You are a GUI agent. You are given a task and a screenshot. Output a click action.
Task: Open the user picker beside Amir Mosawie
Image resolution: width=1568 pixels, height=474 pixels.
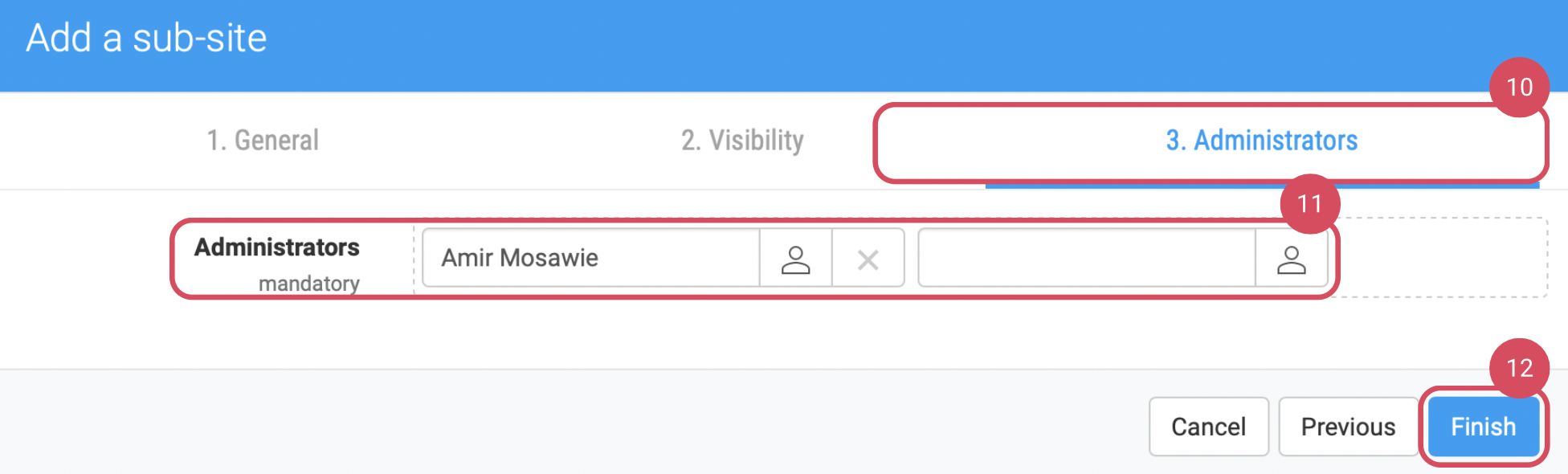795,259
